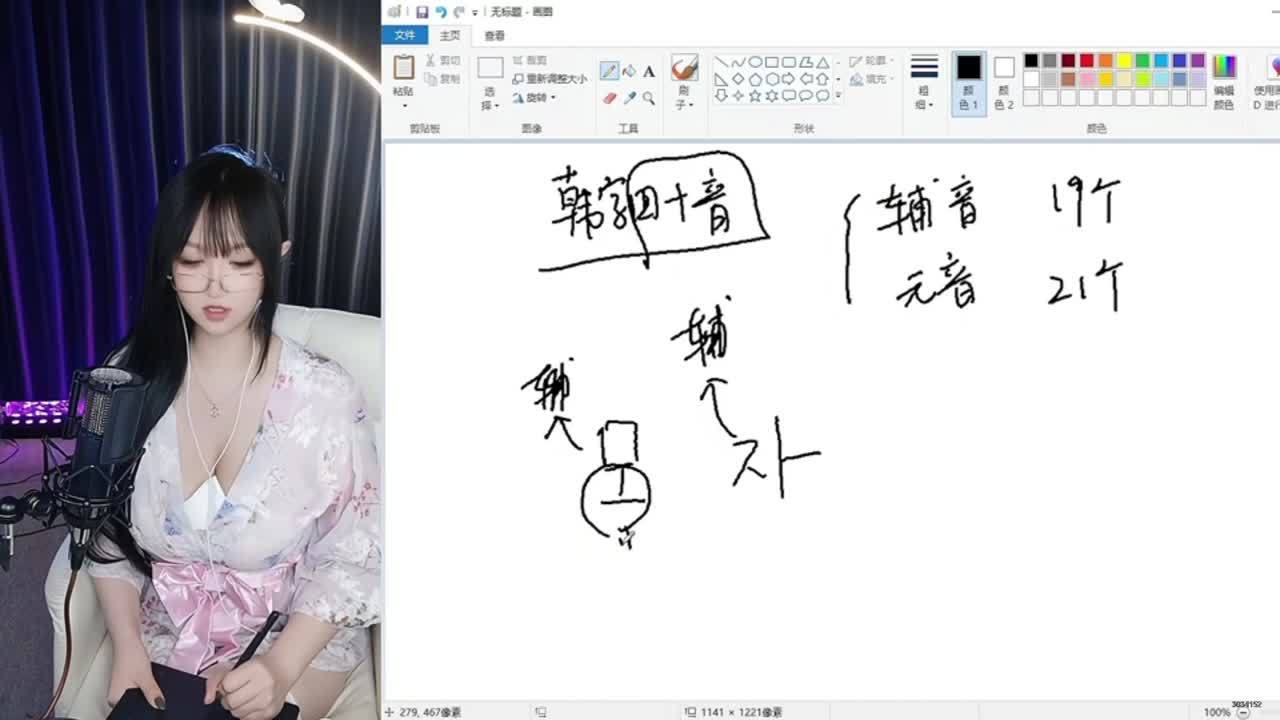
Task: Expand the shapes gallery more arrow
Action: [838, 96]
